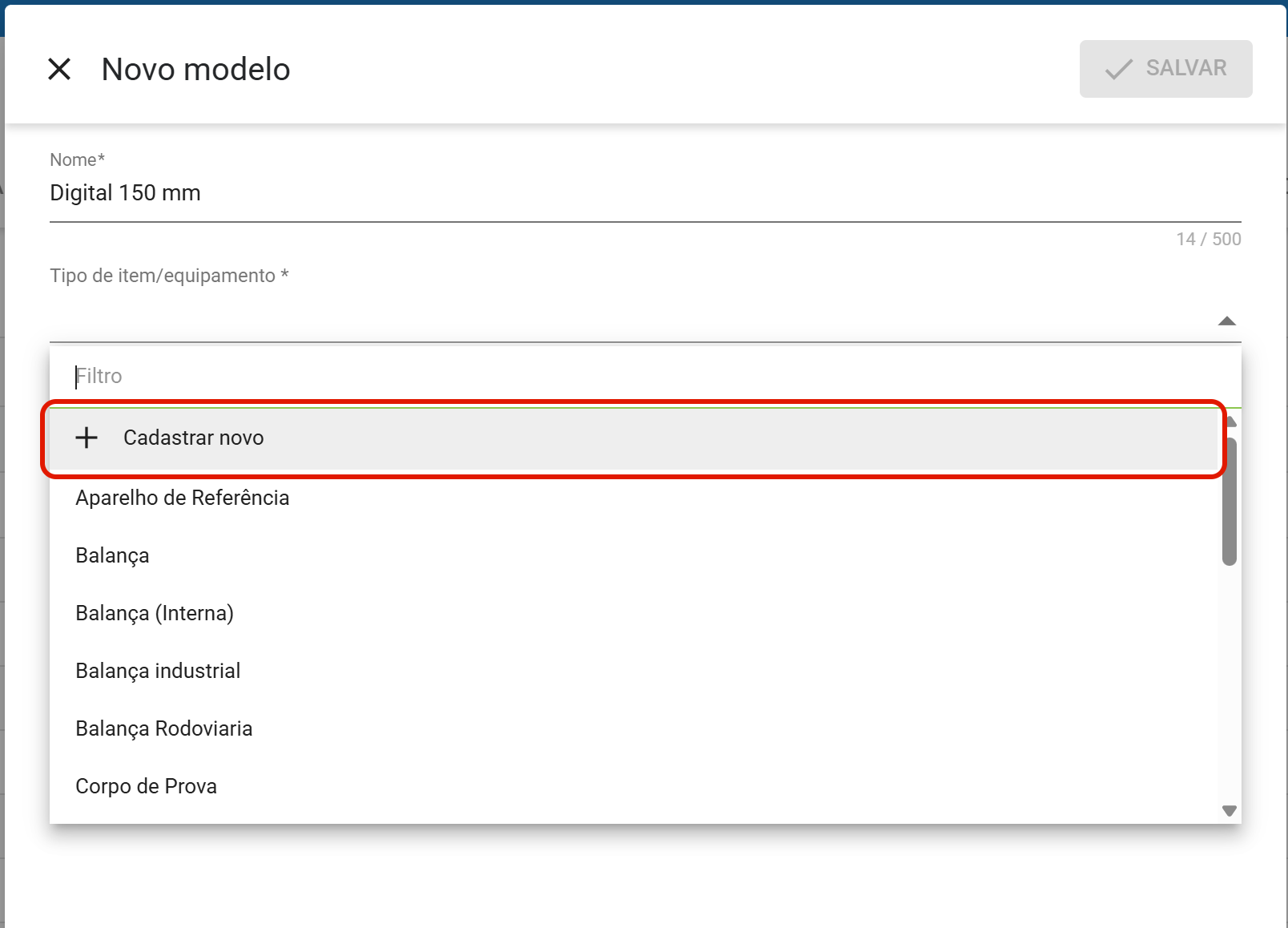Click the dropdown list scrollbar thumb

[1230, 502]
